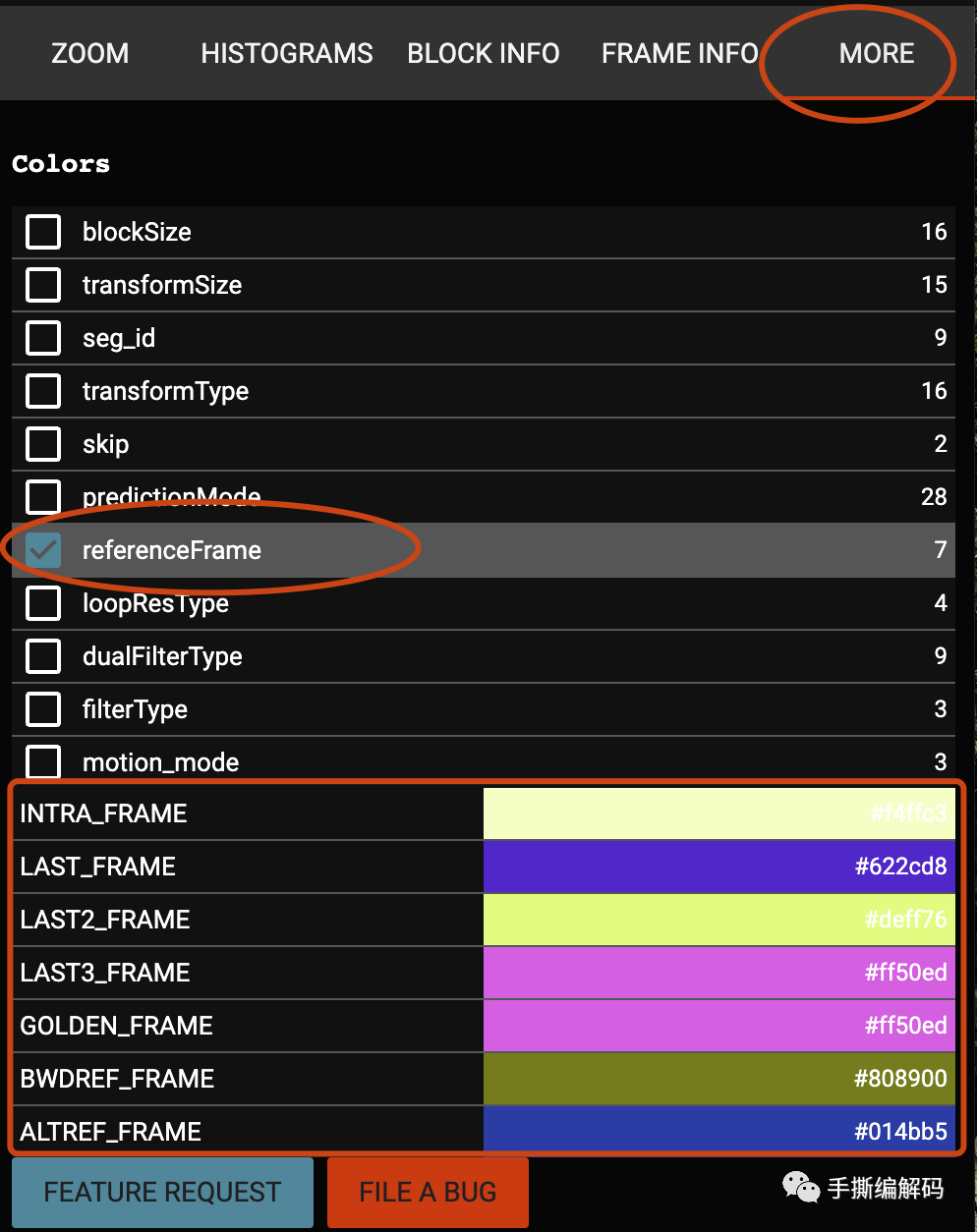The image size is (977, 1232).
Task: Switch to the HISTOGRAMS tab
Action: tap(286, 53)
